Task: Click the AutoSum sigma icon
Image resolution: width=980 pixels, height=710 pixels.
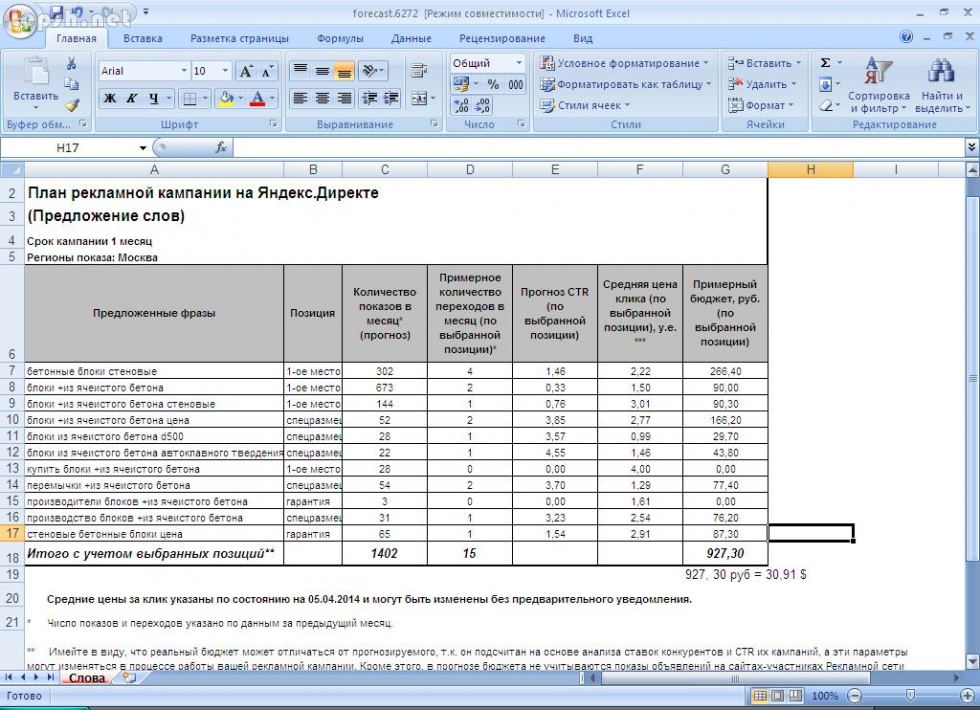Action: (826, 63)
